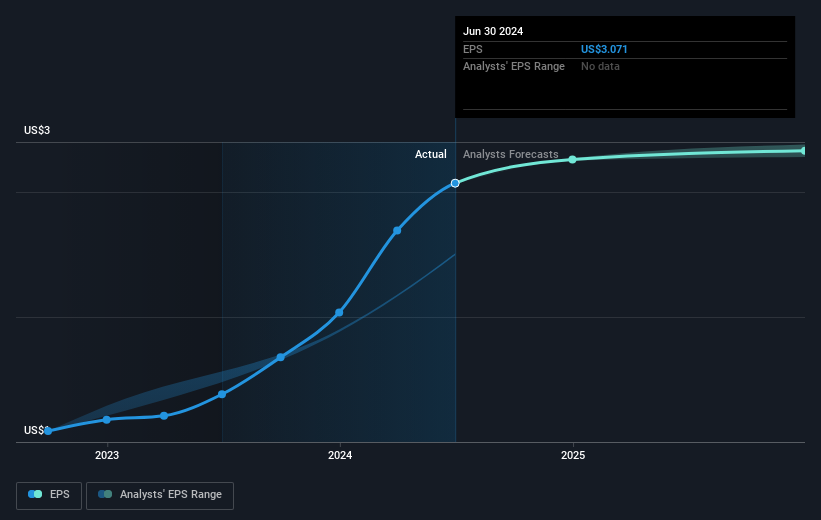Toggle the Analysts' EPS Range legend

[160, 495]
